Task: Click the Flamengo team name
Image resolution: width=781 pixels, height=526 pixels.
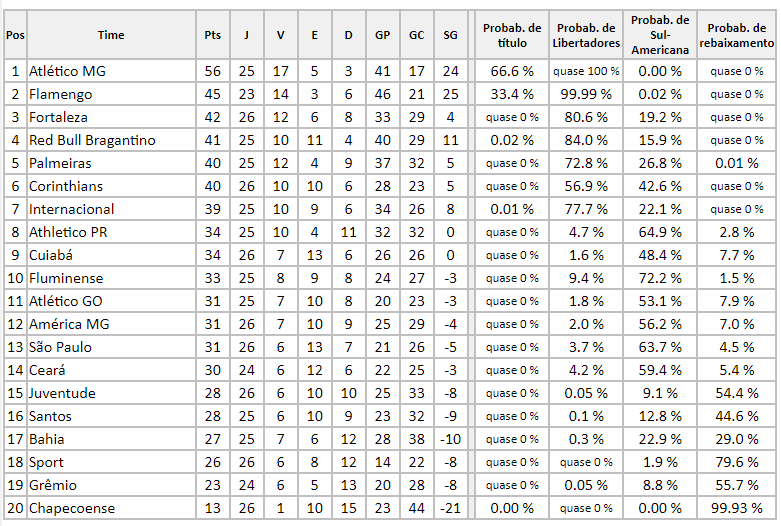Action: [60, 95]
